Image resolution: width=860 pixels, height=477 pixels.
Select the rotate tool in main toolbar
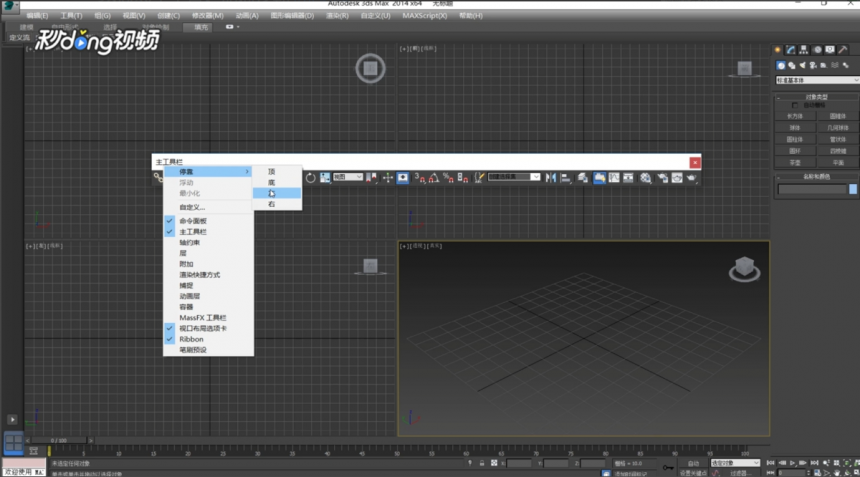pyautogui.click(x=310, y=178)
